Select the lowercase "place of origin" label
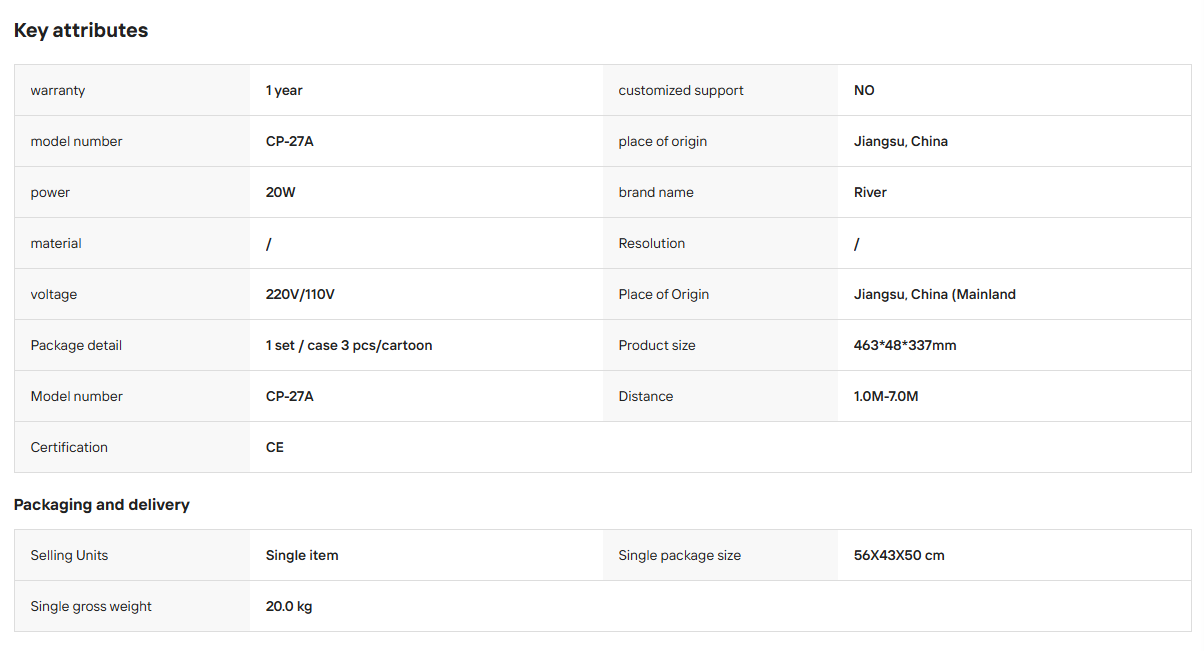This screenshot has width=1204, height=651. tap(663, 142)
